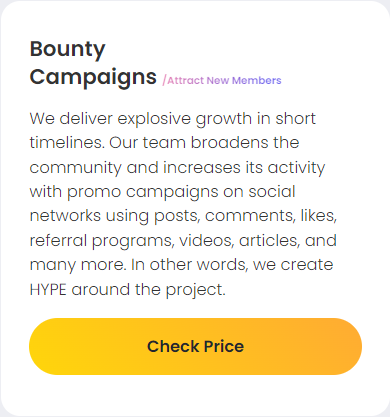Click the Attract New Members tagline
Screen dimensions: 390x417
[224, 80]
